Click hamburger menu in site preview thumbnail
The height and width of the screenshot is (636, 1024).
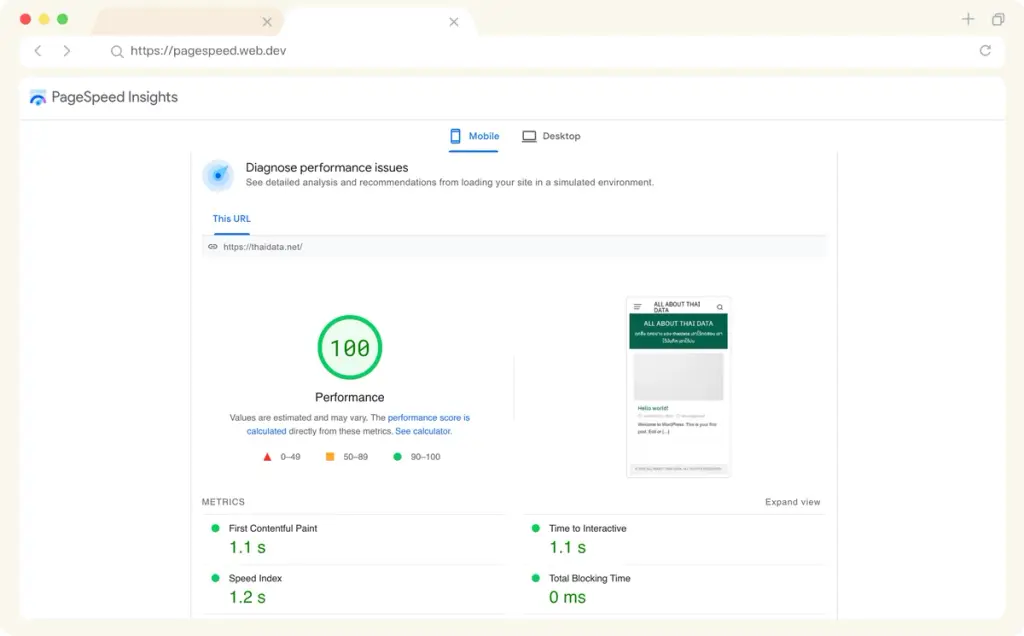click(637, 307)
